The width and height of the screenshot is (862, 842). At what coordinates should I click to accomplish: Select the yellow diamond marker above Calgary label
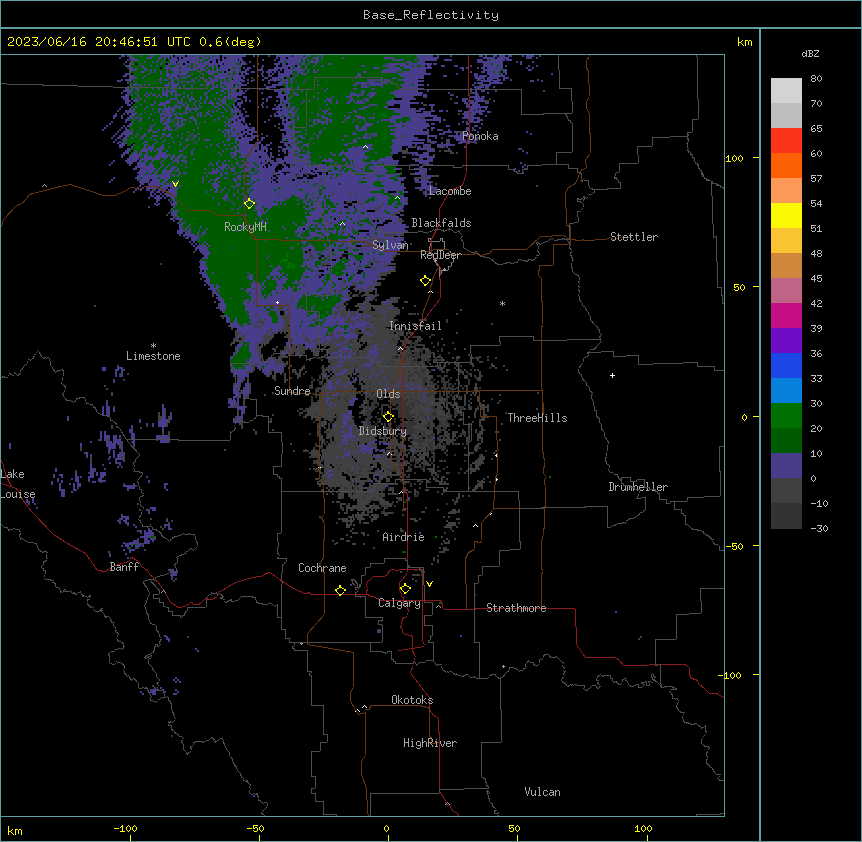tap(405, 589)
